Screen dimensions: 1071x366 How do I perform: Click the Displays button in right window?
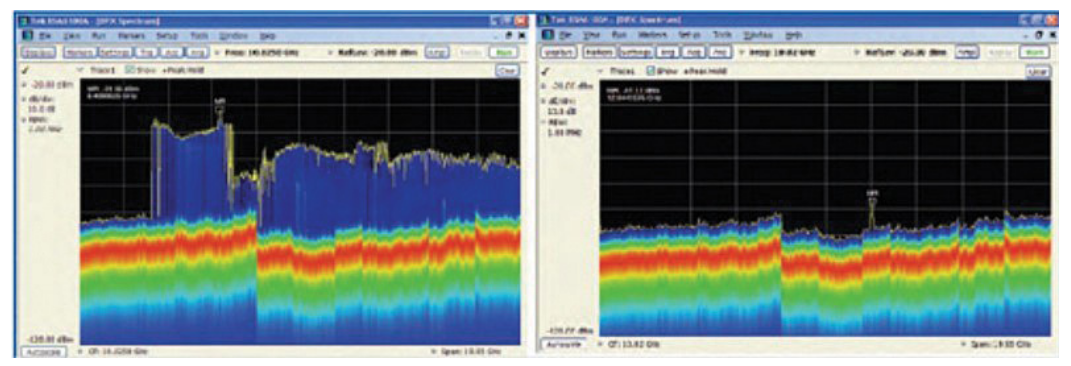coord(559,52)
